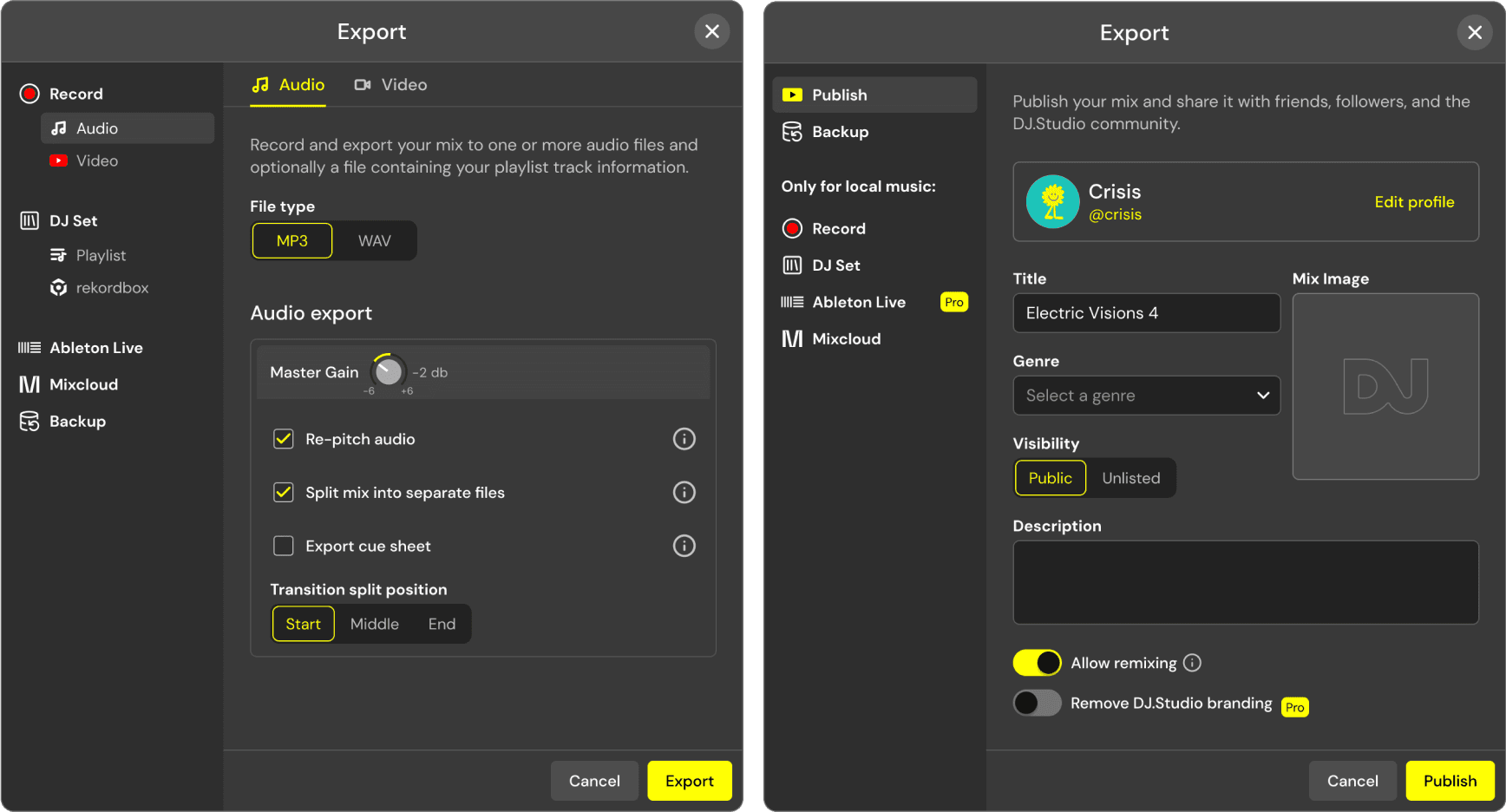Image resolution: width=1506 pixels, height=812 pixels.
Task: Click Pro badge next to Ableton Live
Action: click(x=954, y=302)
